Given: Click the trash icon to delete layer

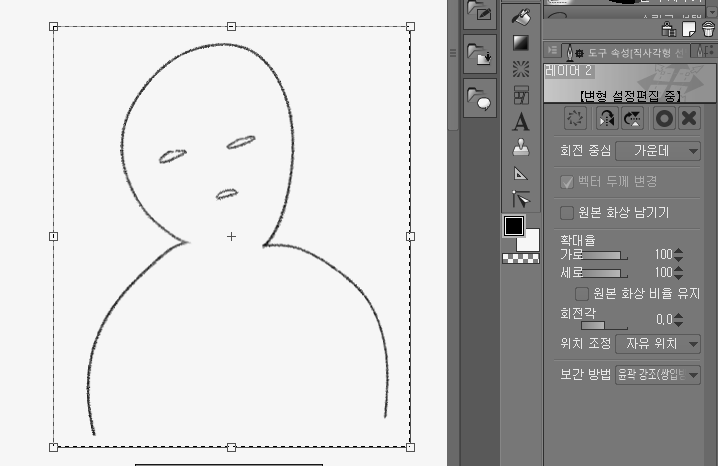Looking at the screenshot, I should pyautogui.click(x=708, y=30).
